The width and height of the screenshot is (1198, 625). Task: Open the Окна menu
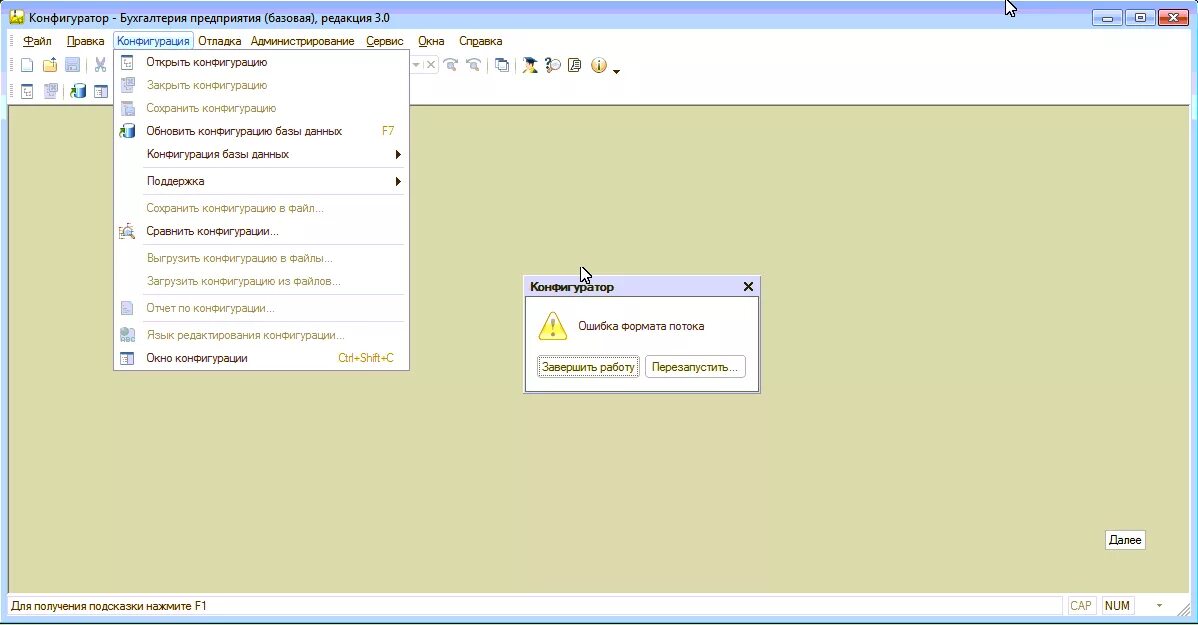431,41
